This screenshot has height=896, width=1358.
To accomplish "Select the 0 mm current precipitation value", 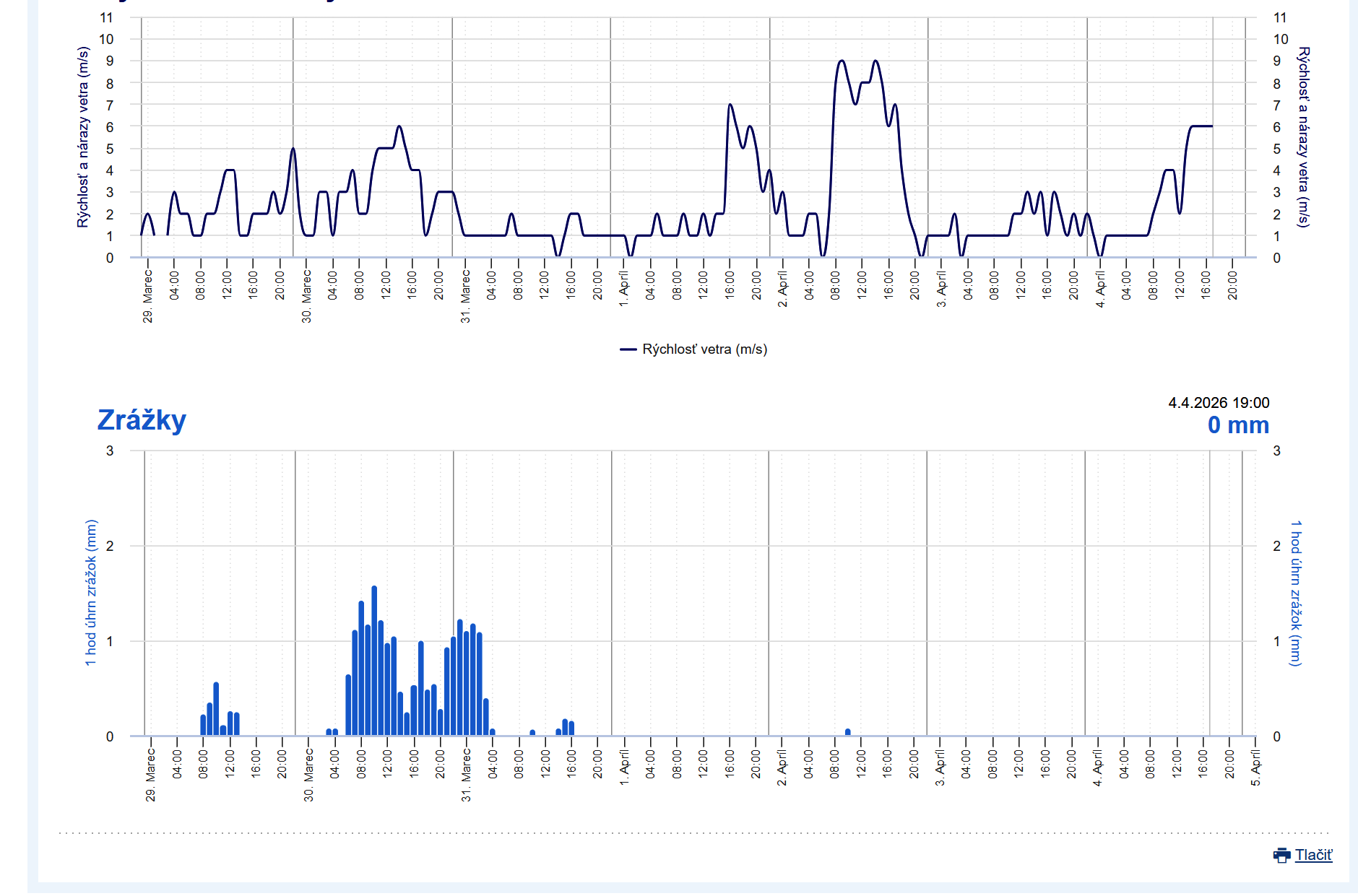I will click(1238, 425).
